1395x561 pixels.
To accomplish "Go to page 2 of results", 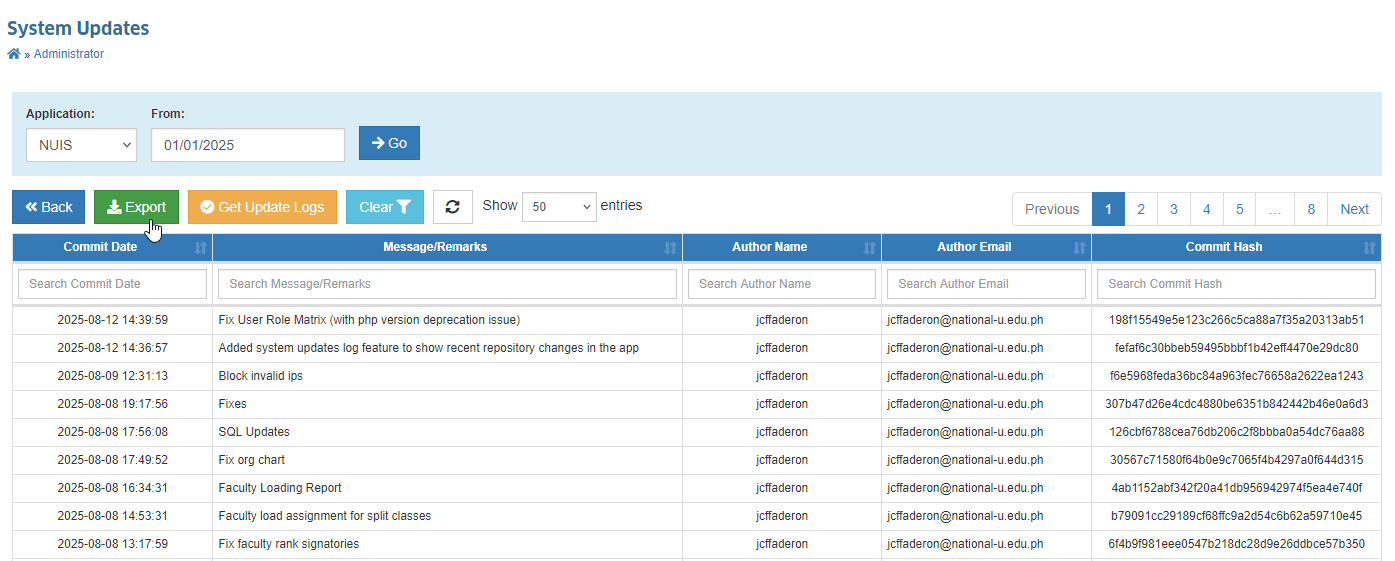I will 1140,209.
